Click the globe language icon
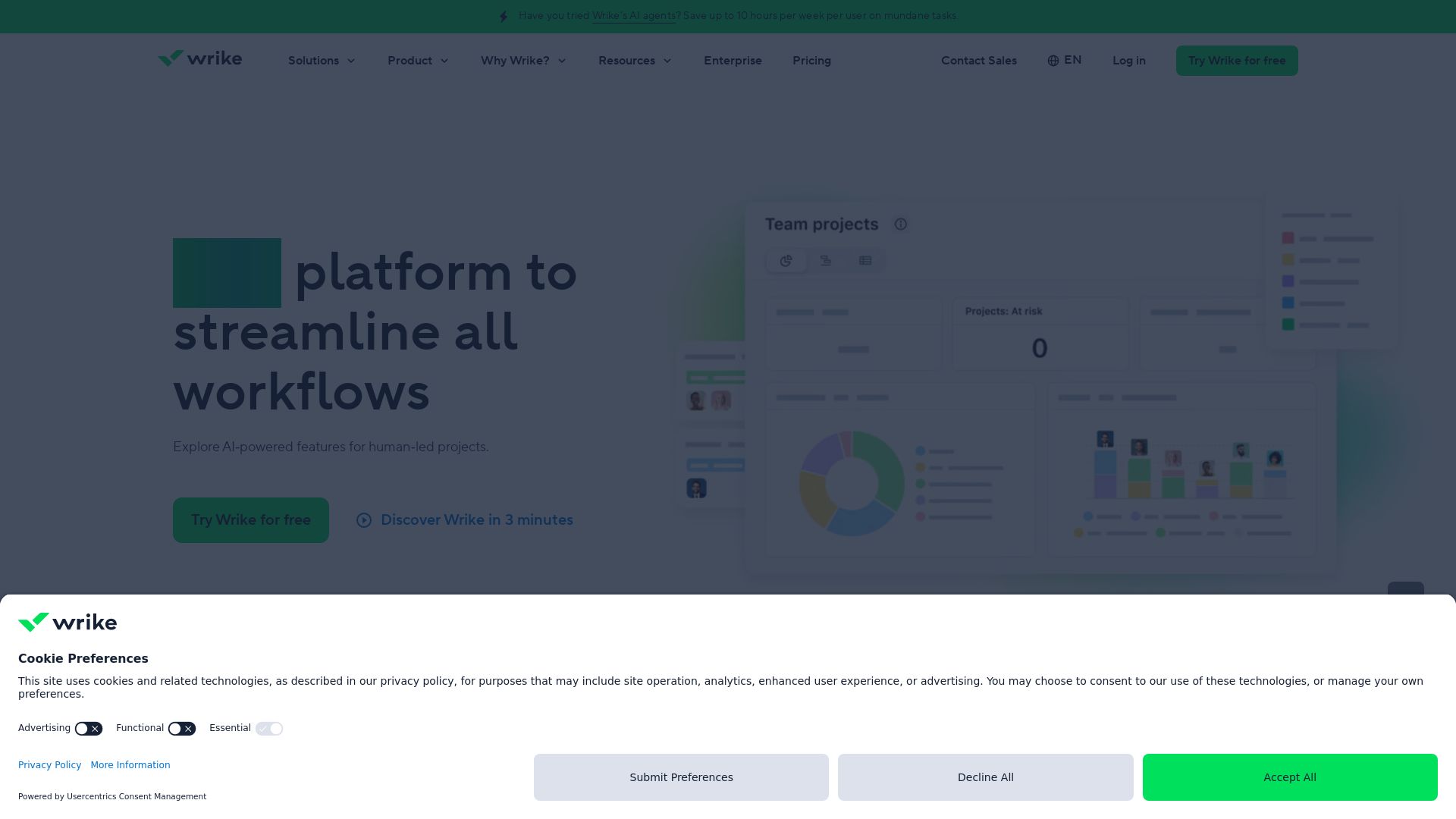This screenshot has height=819, width=1456. (x=1053, y=61)
